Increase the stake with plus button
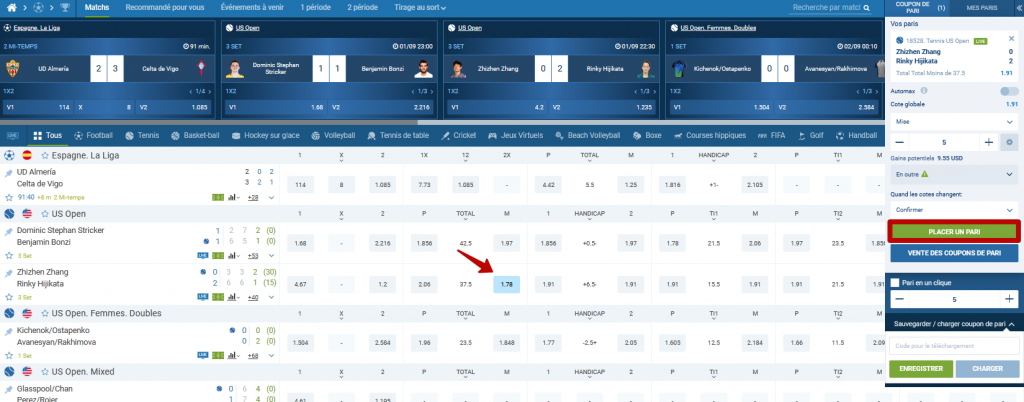 coord(988,142)
